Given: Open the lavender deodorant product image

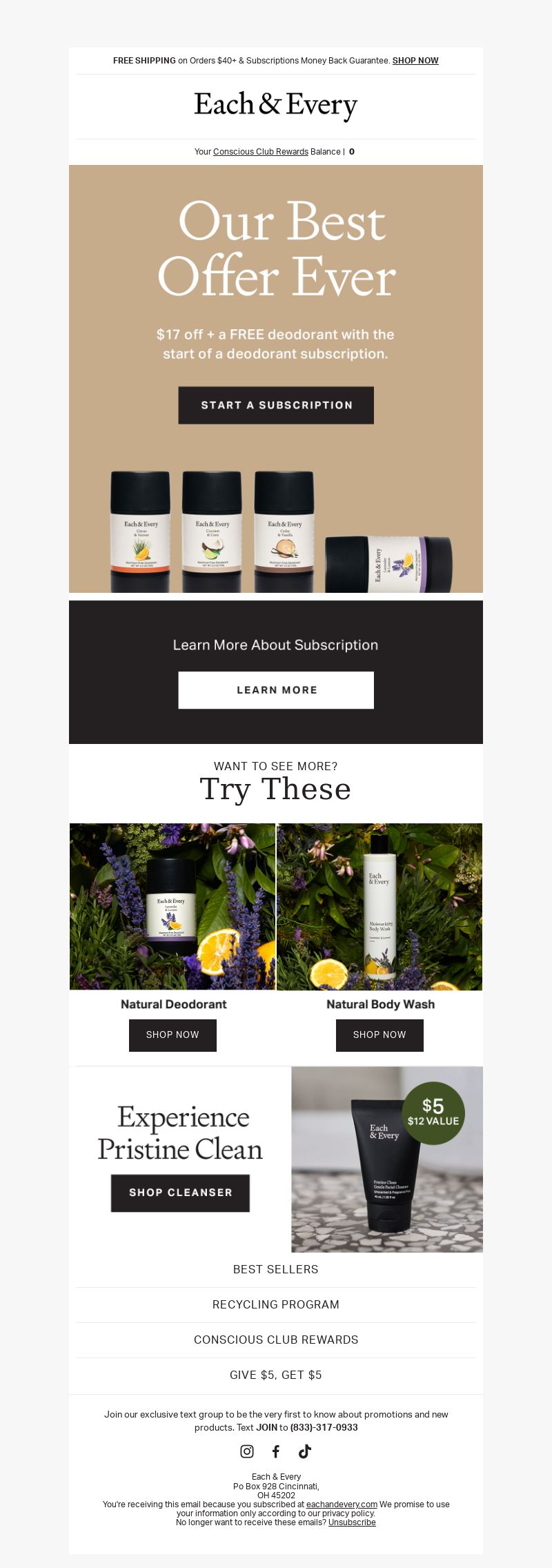Looking at the screenshot, I should (172, 906).
